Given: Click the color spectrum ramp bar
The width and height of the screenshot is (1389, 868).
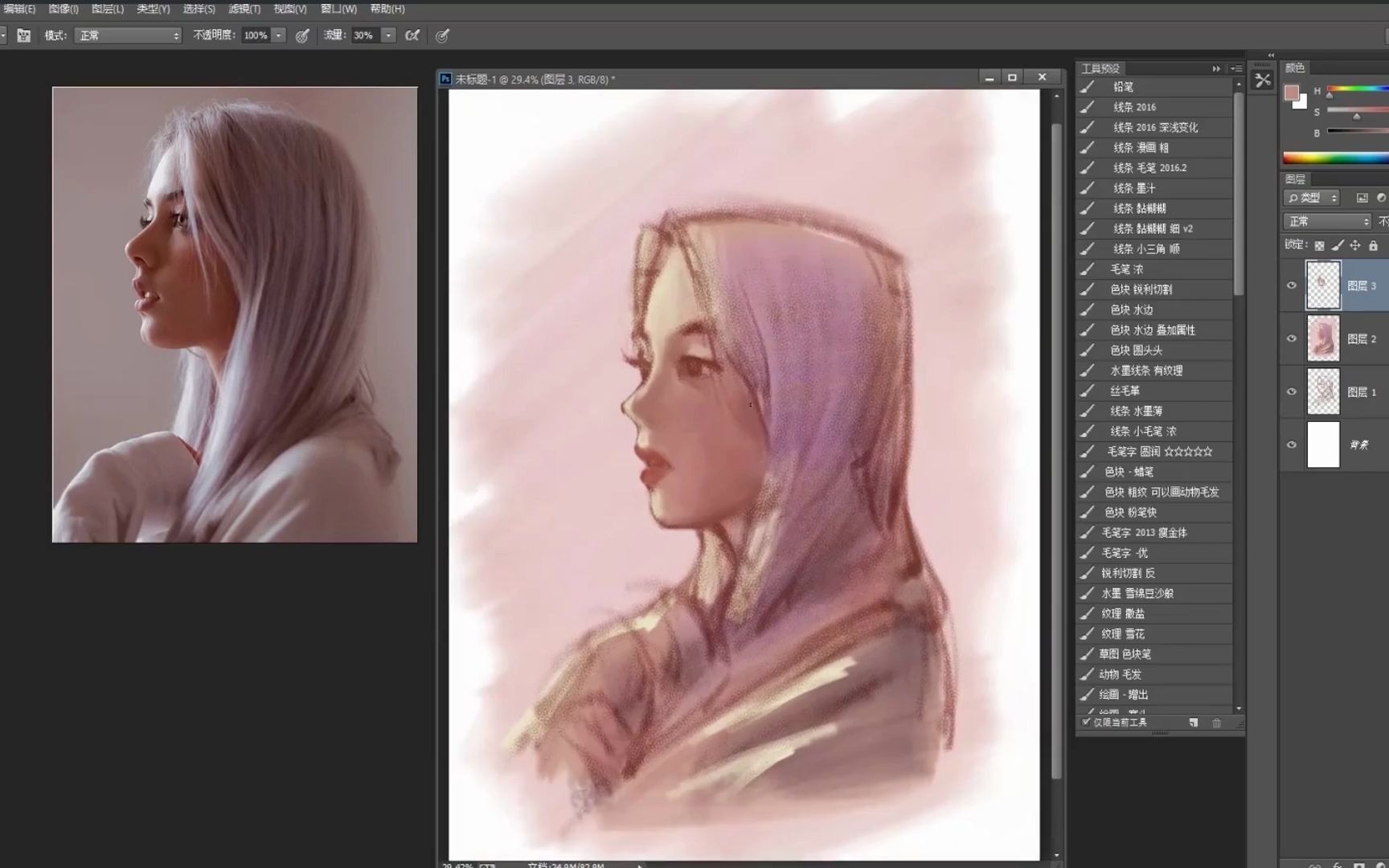Looking at the screenshot, I should [1335, 158].
